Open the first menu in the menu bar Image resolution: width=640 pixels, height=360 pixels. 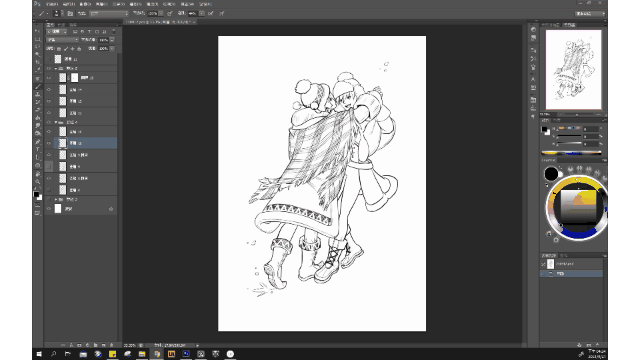tap(52, 4)
